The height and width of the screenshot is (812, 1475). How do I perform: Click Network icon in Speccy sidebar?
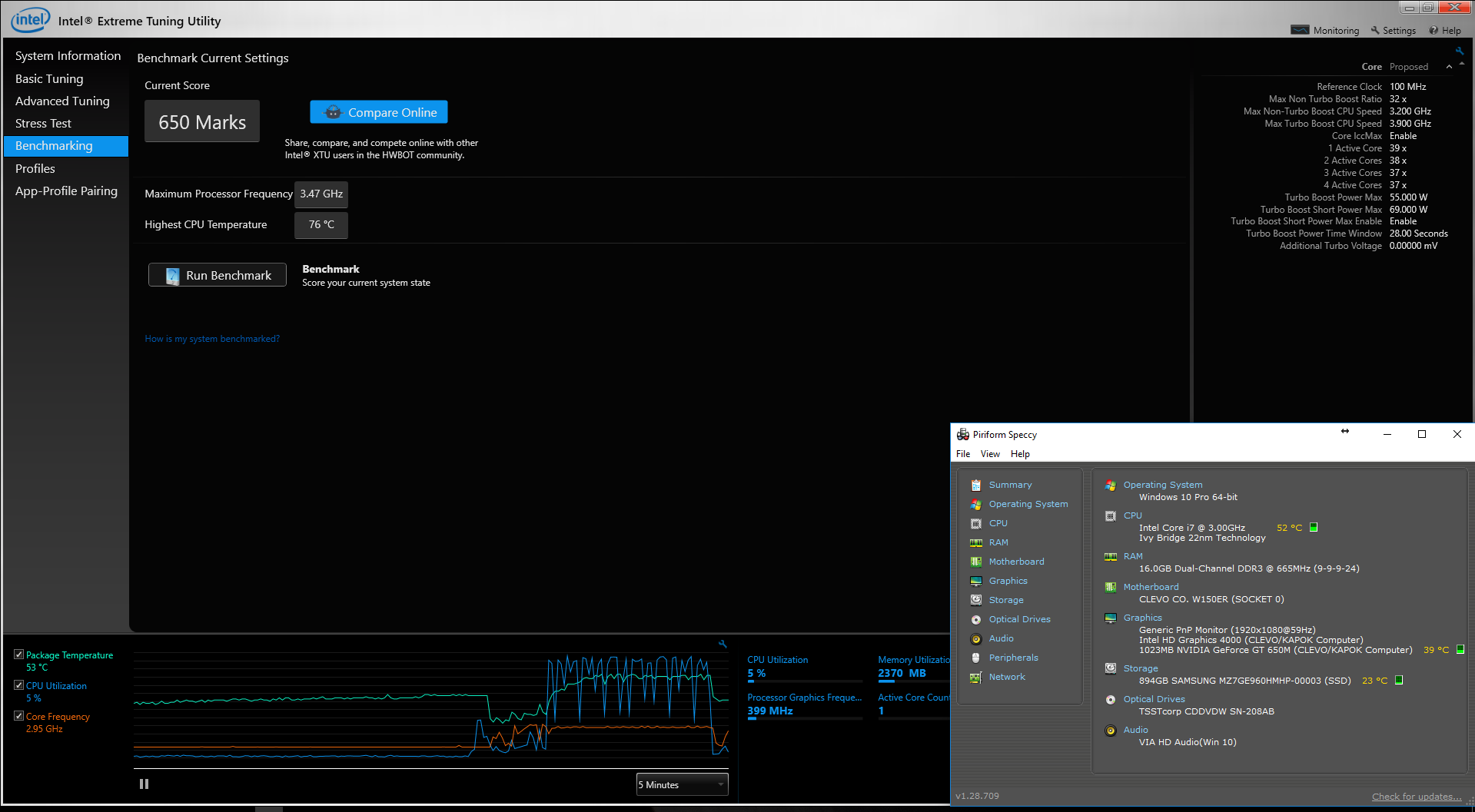976,677
